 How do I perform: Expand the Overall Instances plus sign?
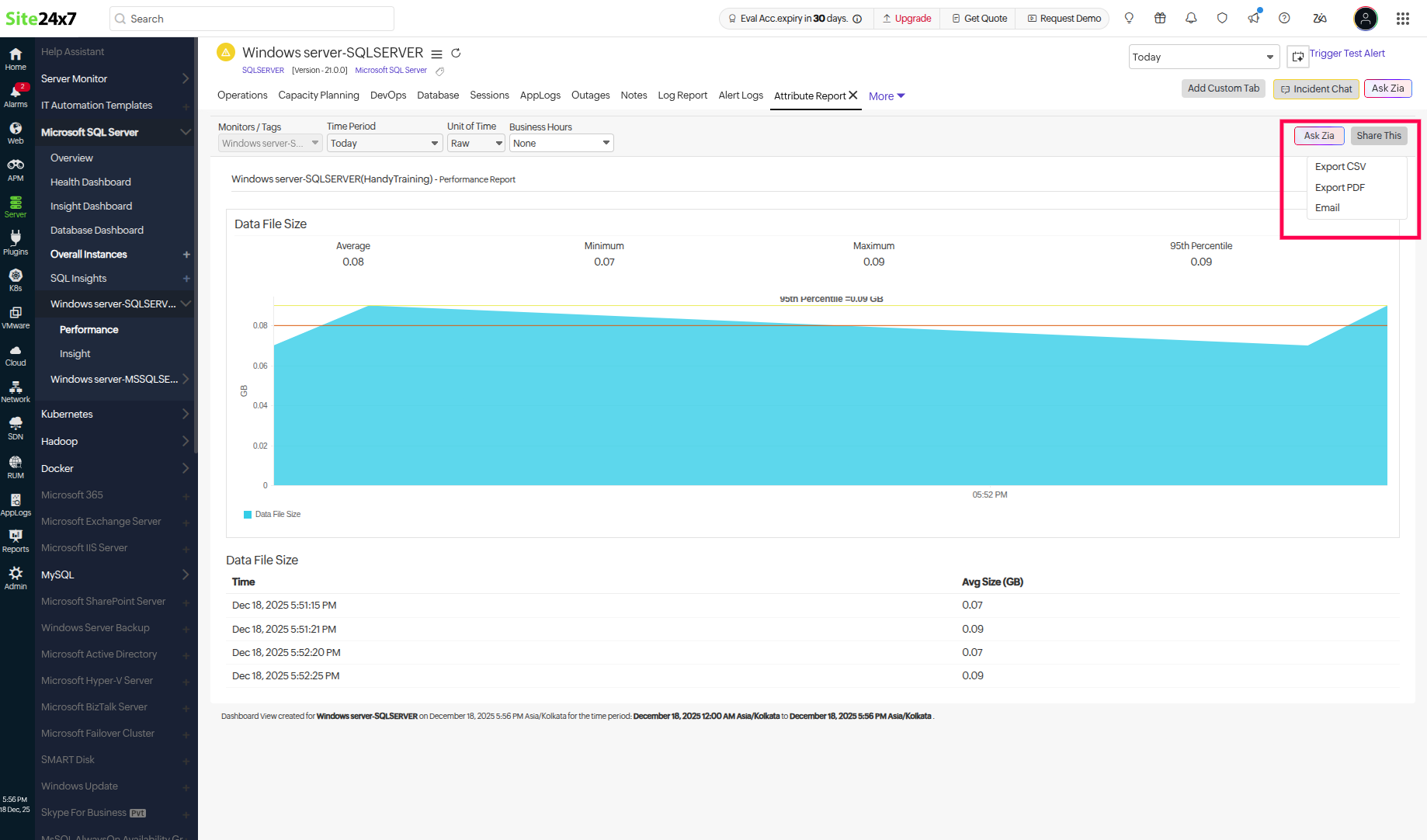pos(186,255)
